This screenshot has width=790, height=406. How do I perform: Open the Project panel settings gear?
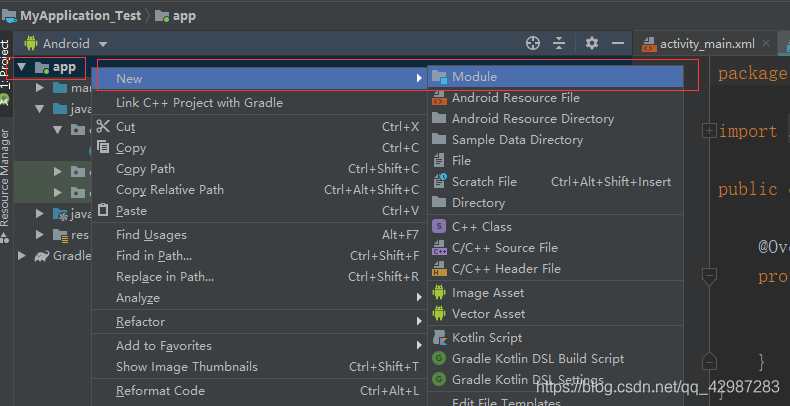[x=591, y=43]
